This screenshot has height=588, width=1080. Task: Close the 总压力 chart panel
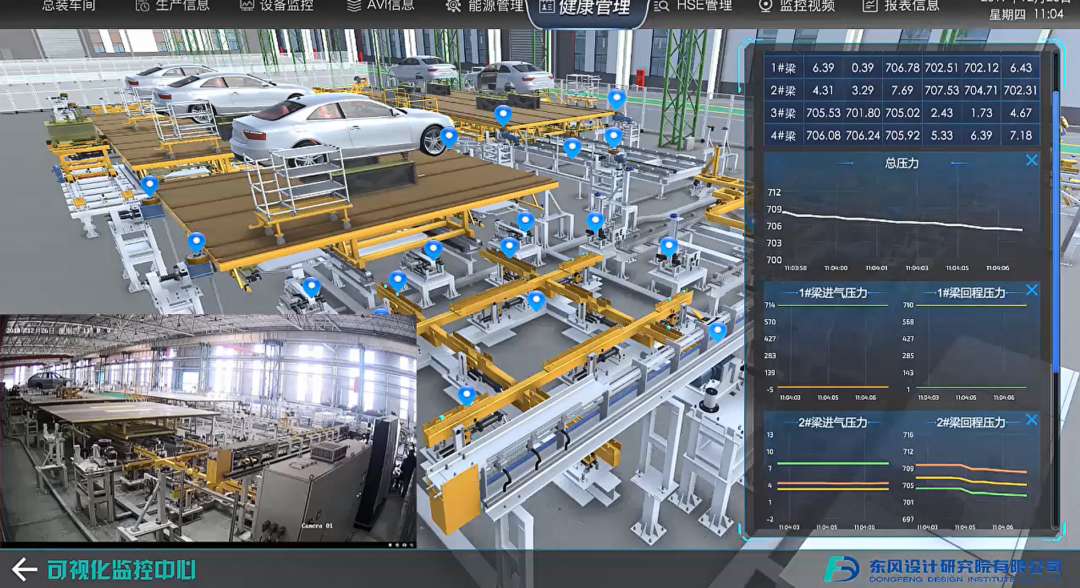pos(1032,160)
